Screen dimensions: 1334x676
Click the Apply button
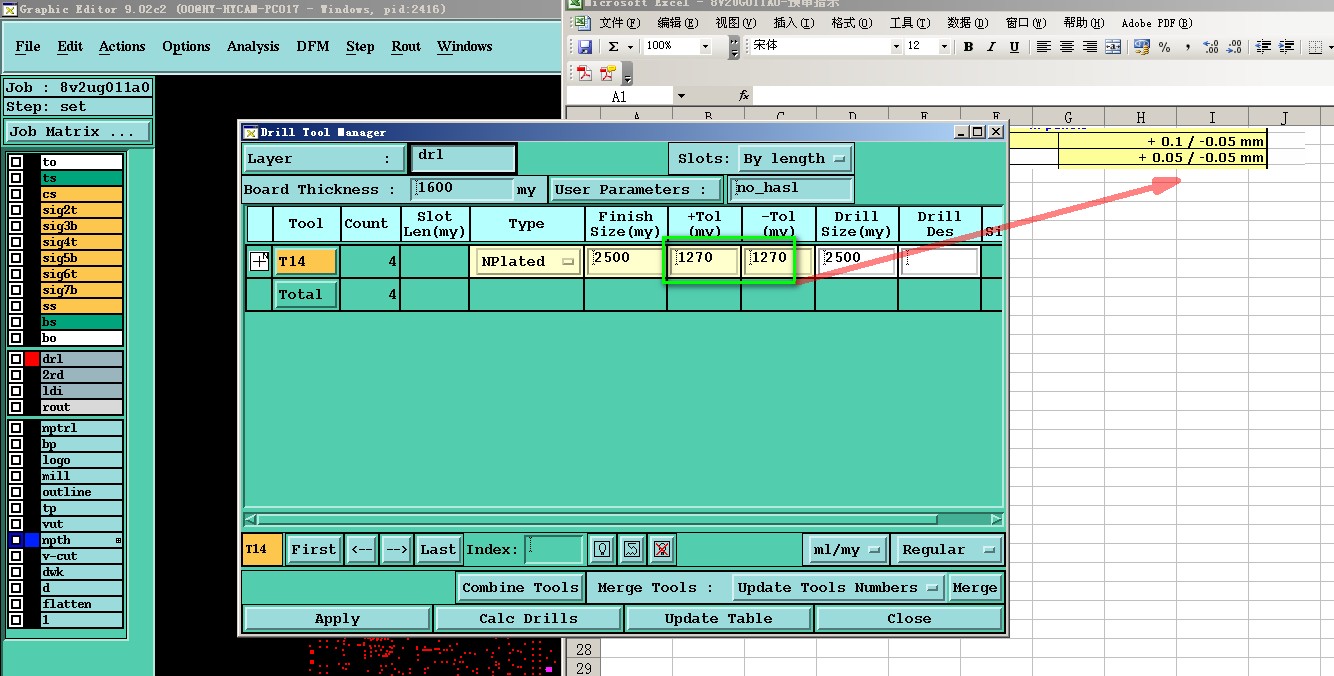pyautogui.click(x=337, y=618)
